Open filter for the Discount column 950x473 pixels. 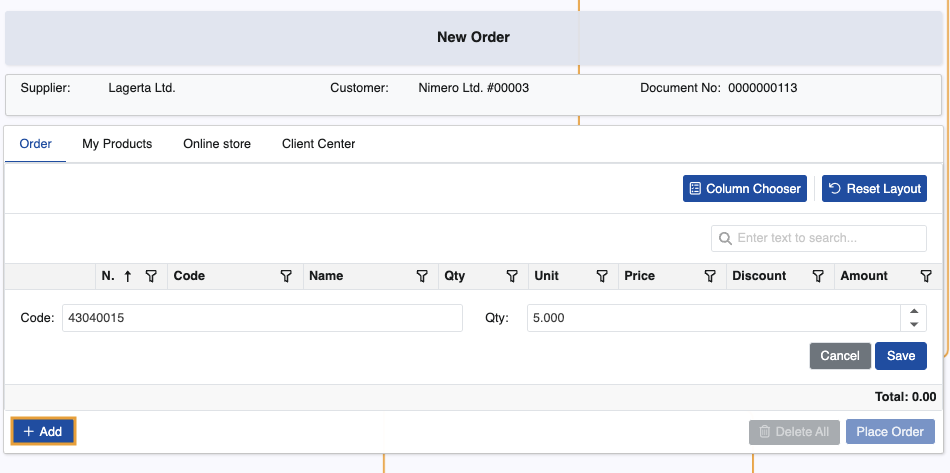[818, 276]
